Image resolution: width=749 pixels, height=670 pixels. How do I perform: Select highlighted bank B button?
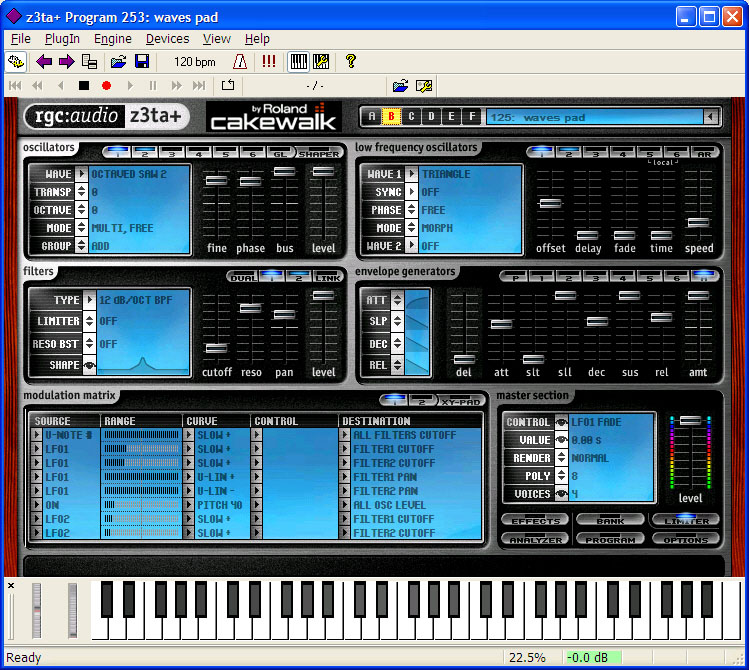tap(391, 116)
